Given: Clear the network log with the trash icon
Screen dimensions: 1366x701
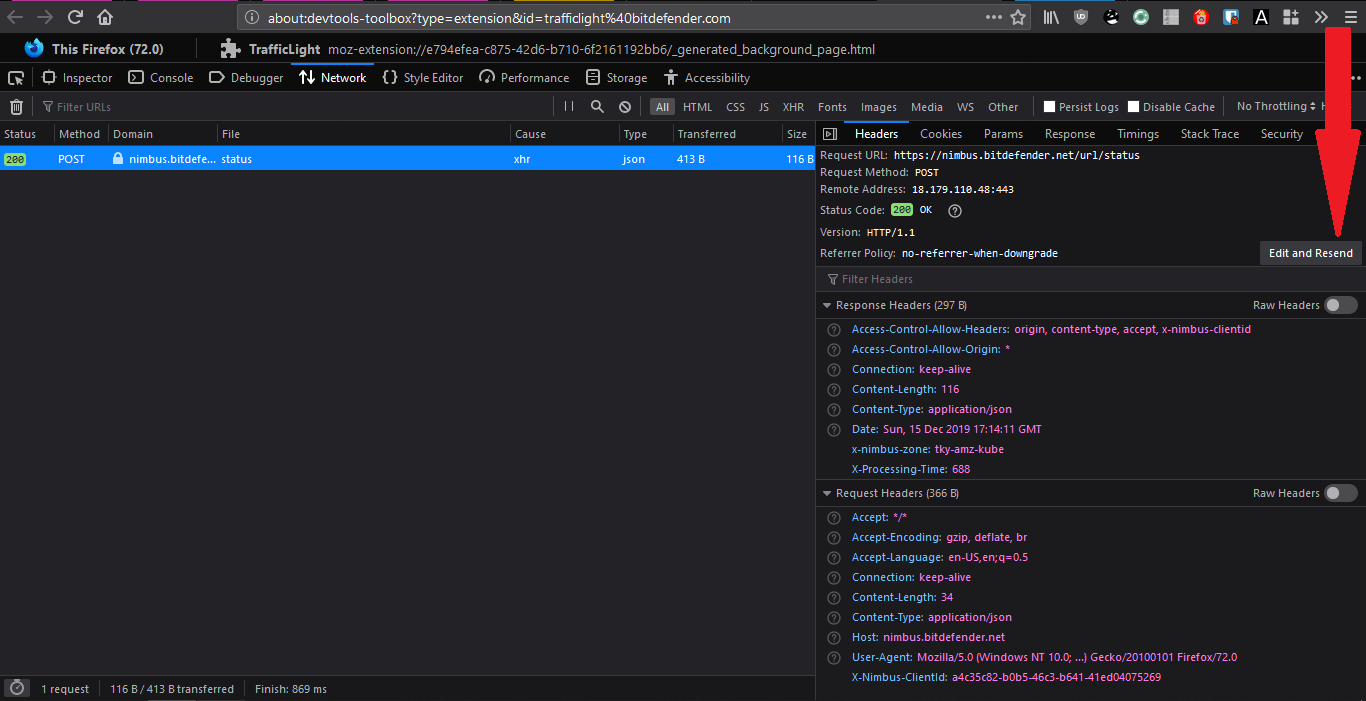Looking at the screenshot, I should [x=16, y=107].
